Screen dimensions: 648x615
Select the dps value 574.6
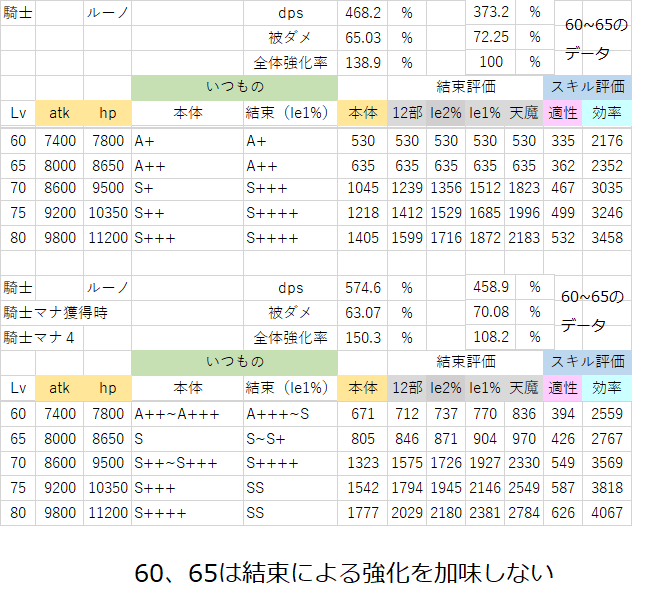[362, 288]
